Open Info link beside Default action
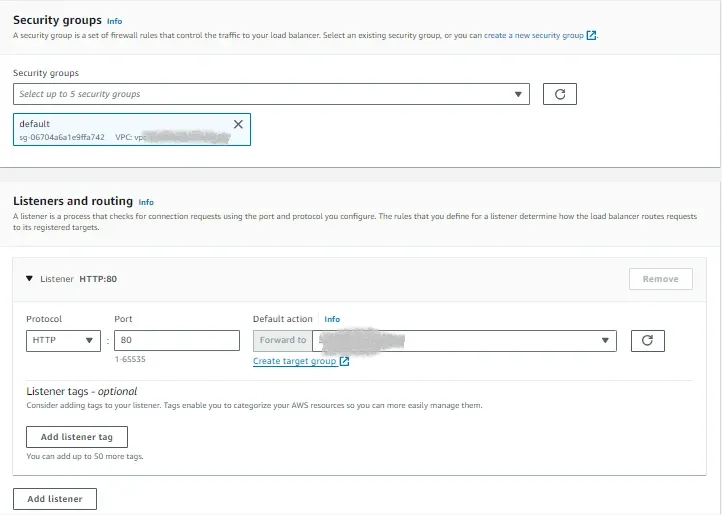 coord(332,319)
